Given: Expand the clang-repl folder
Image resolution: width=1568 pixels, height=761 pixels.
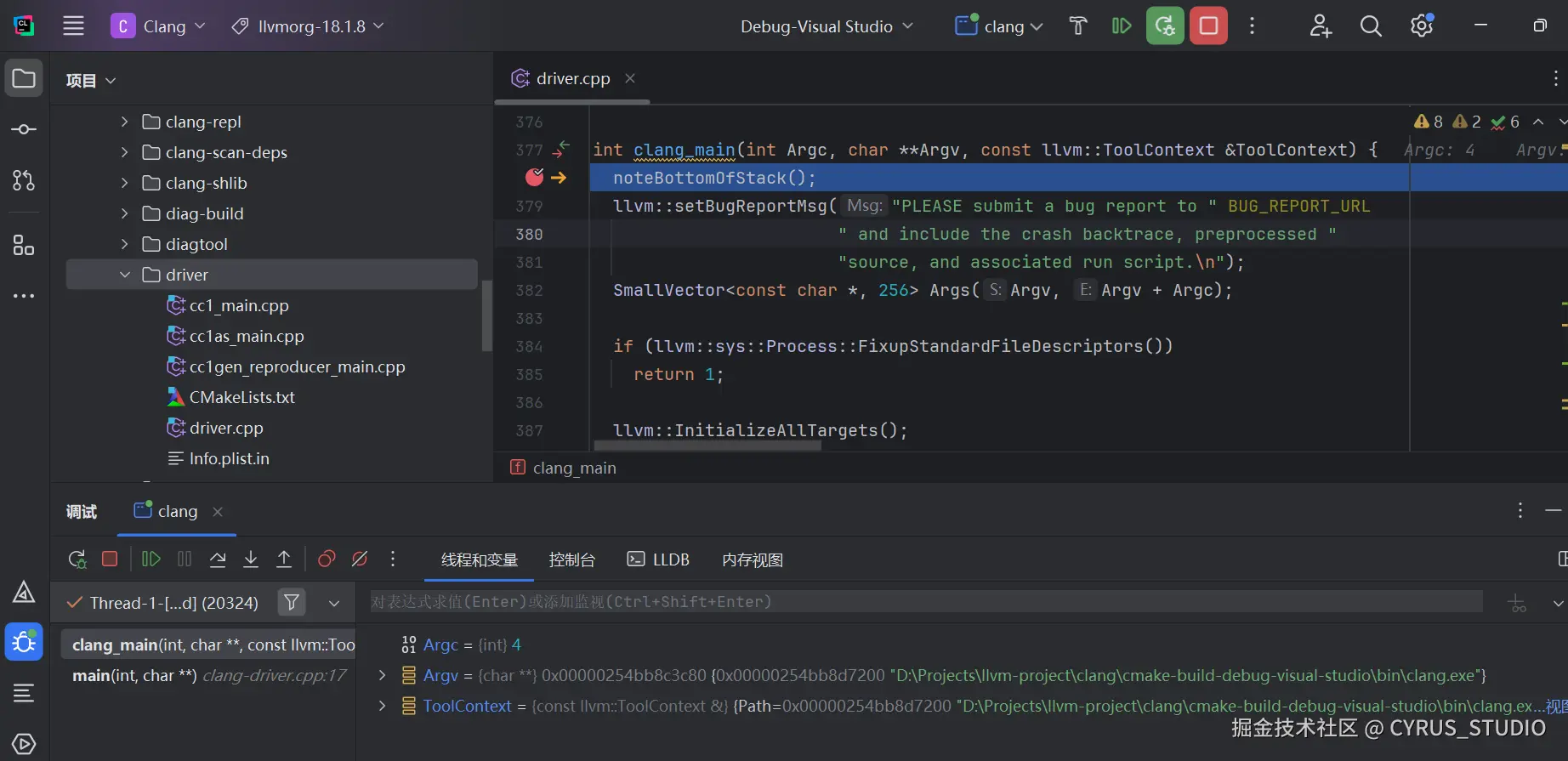Looking at the screenshot, I should 125,122.
